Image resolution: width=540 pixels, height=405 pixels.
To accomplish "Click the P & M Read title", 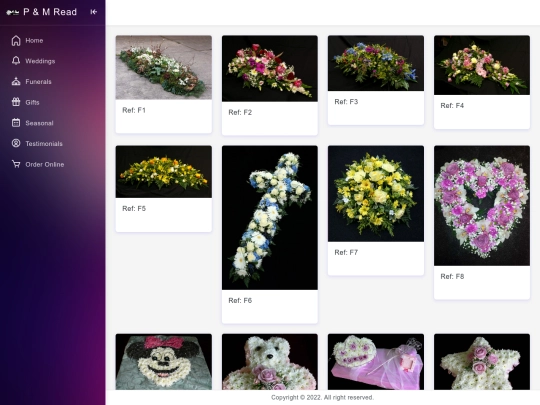I will [x=50, y=12].
